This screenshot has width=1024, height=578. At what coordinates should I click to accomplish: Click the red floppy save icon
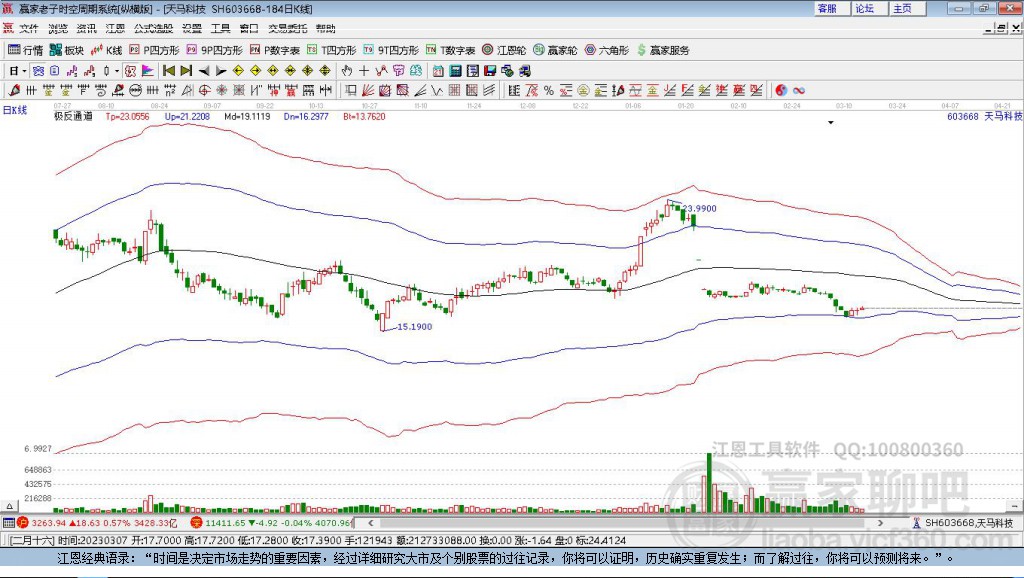(x=490, y=71)
